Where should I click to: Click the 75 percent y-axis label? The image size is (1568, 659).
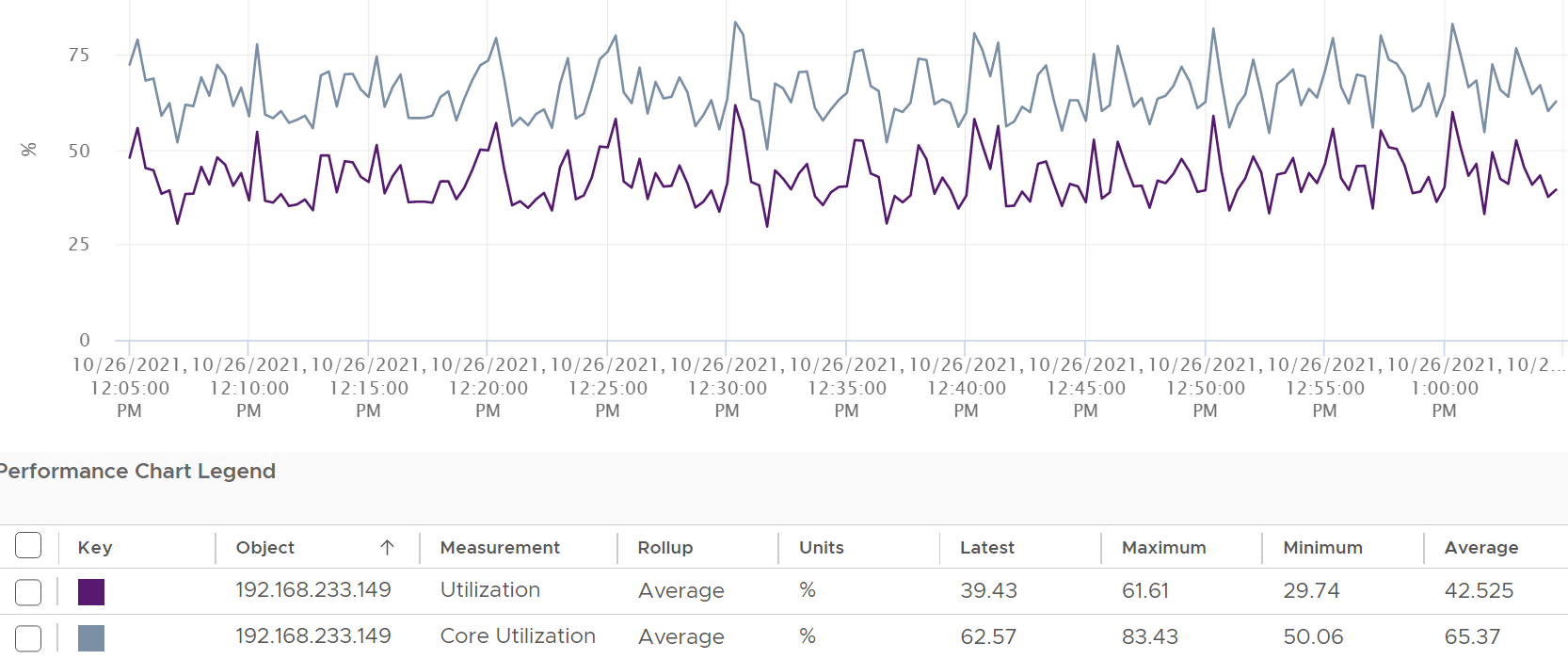pyautogui.click(x=79, y=55)
